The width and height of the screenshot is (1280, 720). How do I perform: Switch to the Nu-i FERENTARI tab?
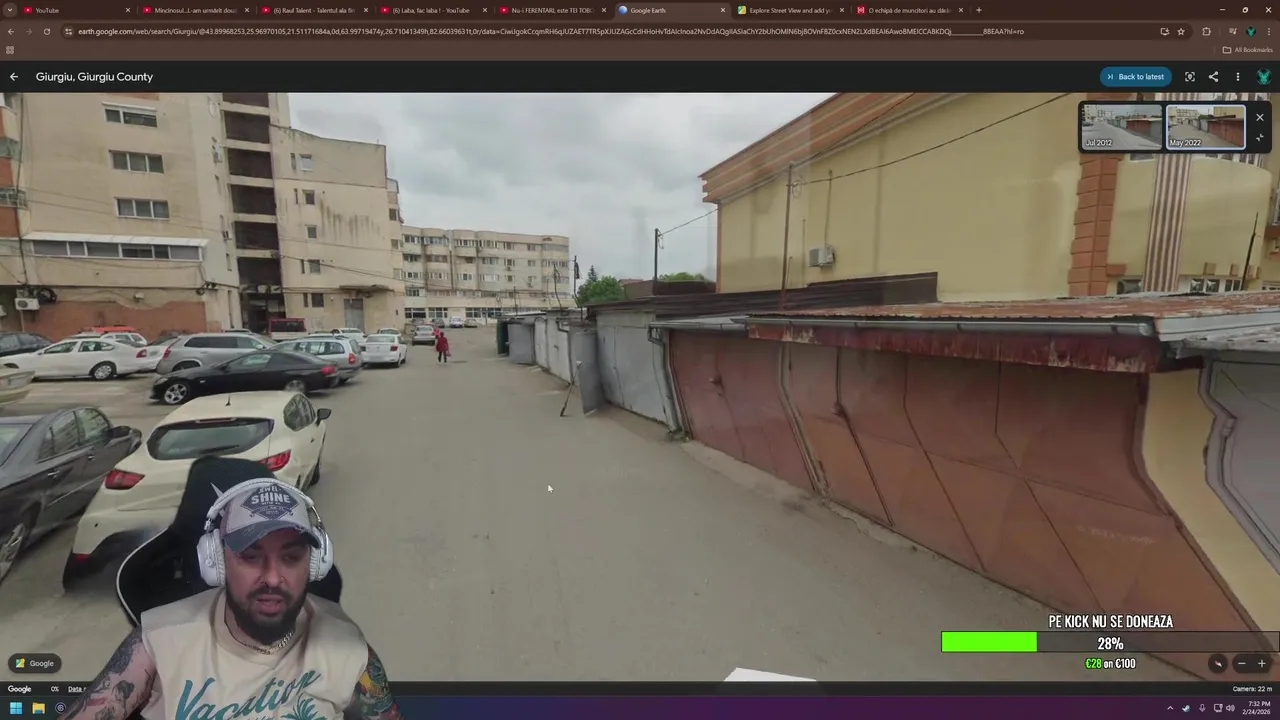[x=551, y=10]
